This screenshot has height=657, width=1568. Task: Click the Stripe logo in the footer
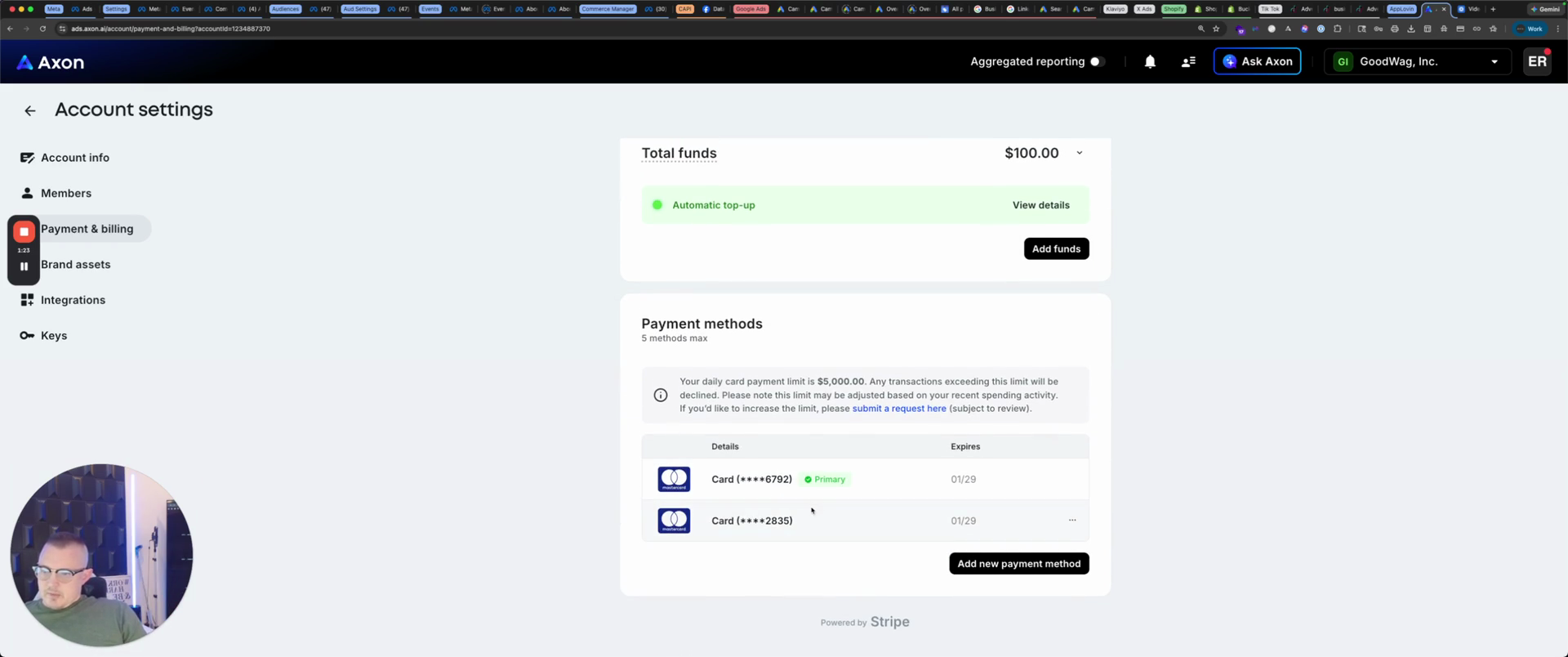(x=889, y=622)
